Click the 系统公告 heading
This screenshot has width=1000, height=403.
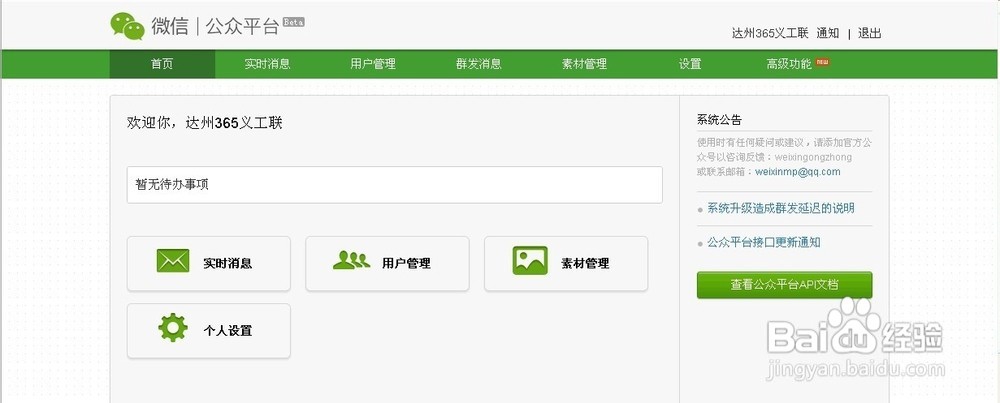pyautogui.click(x=719, y=120)
